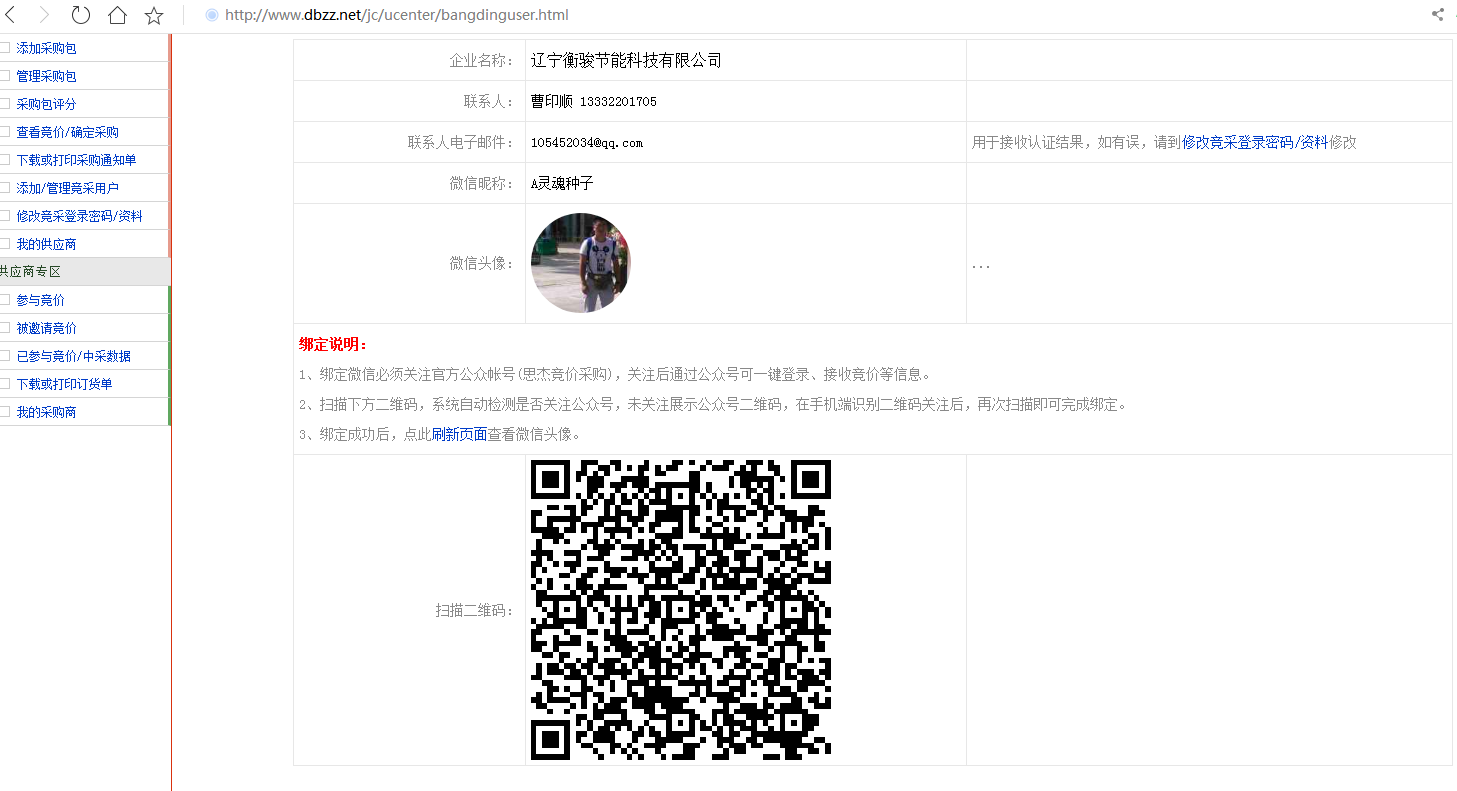Select the dbzz.net URL in the address bar
Viewport: 1457px width, 791px height.
click(397, 15)
